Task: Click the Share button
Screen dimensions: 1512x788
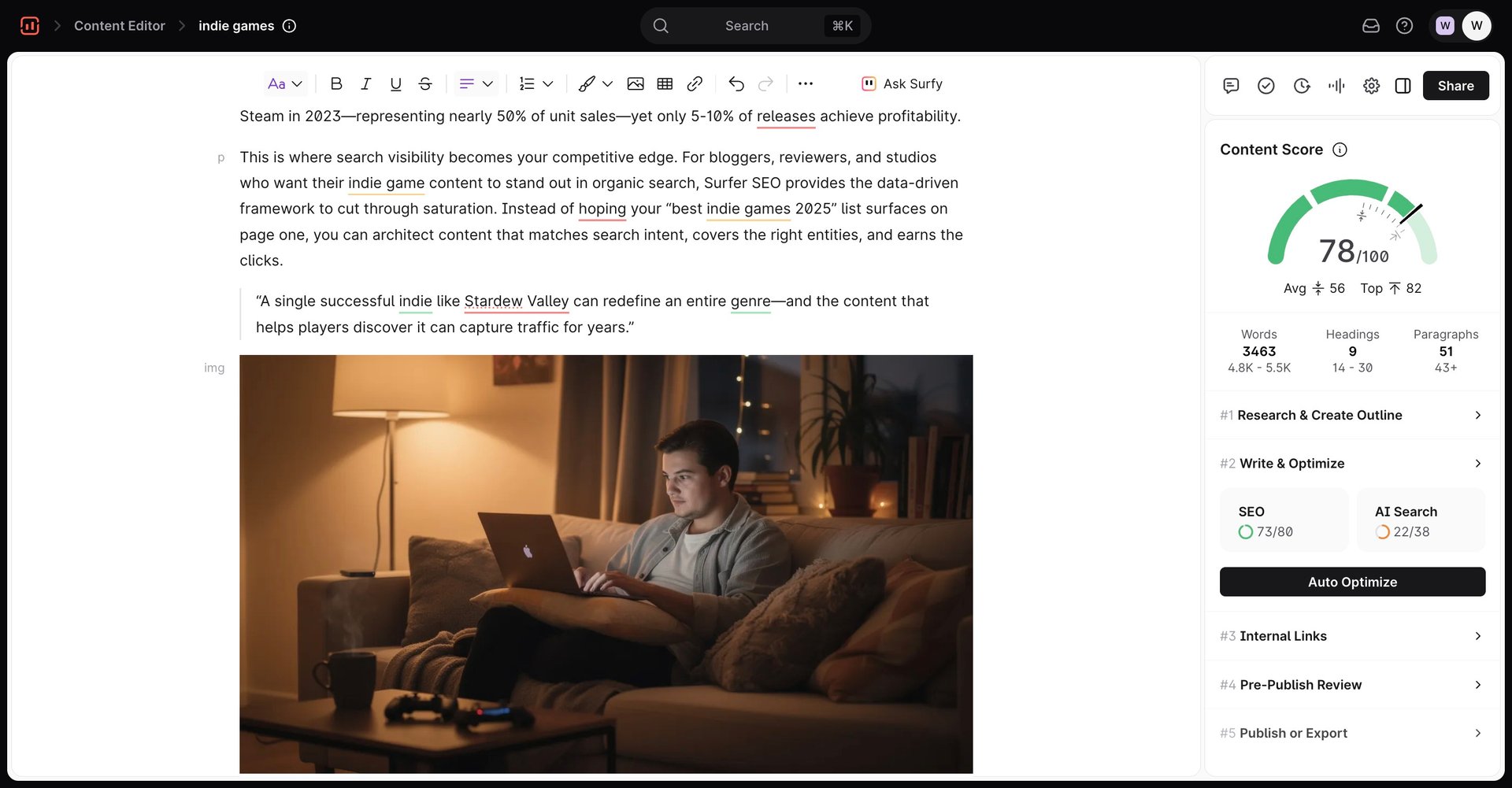Action: pos(1455,86)
